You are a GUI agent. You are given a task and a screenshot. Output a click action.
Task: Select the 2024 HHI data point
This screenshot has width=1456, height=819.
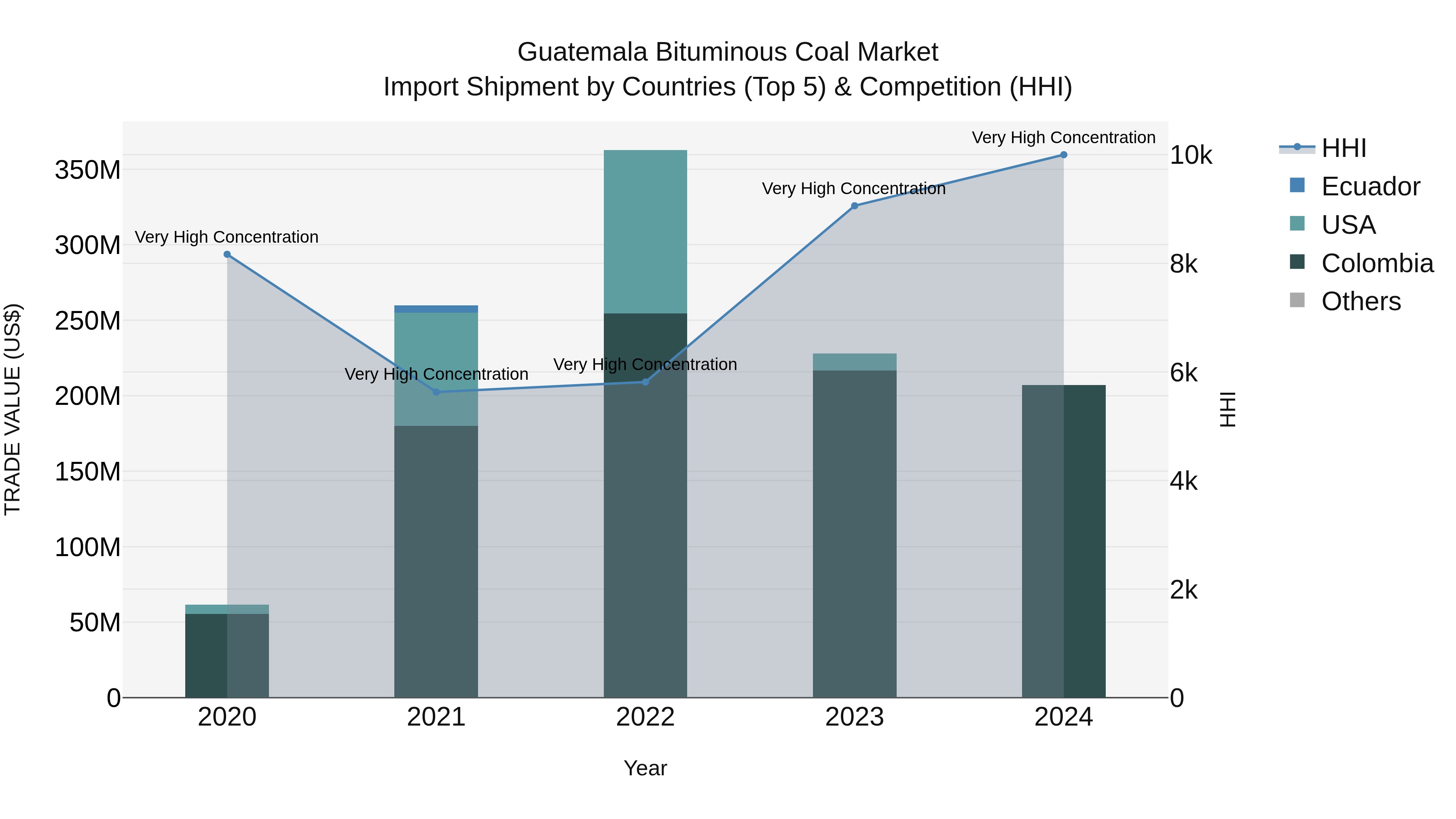click(1064, 155)
